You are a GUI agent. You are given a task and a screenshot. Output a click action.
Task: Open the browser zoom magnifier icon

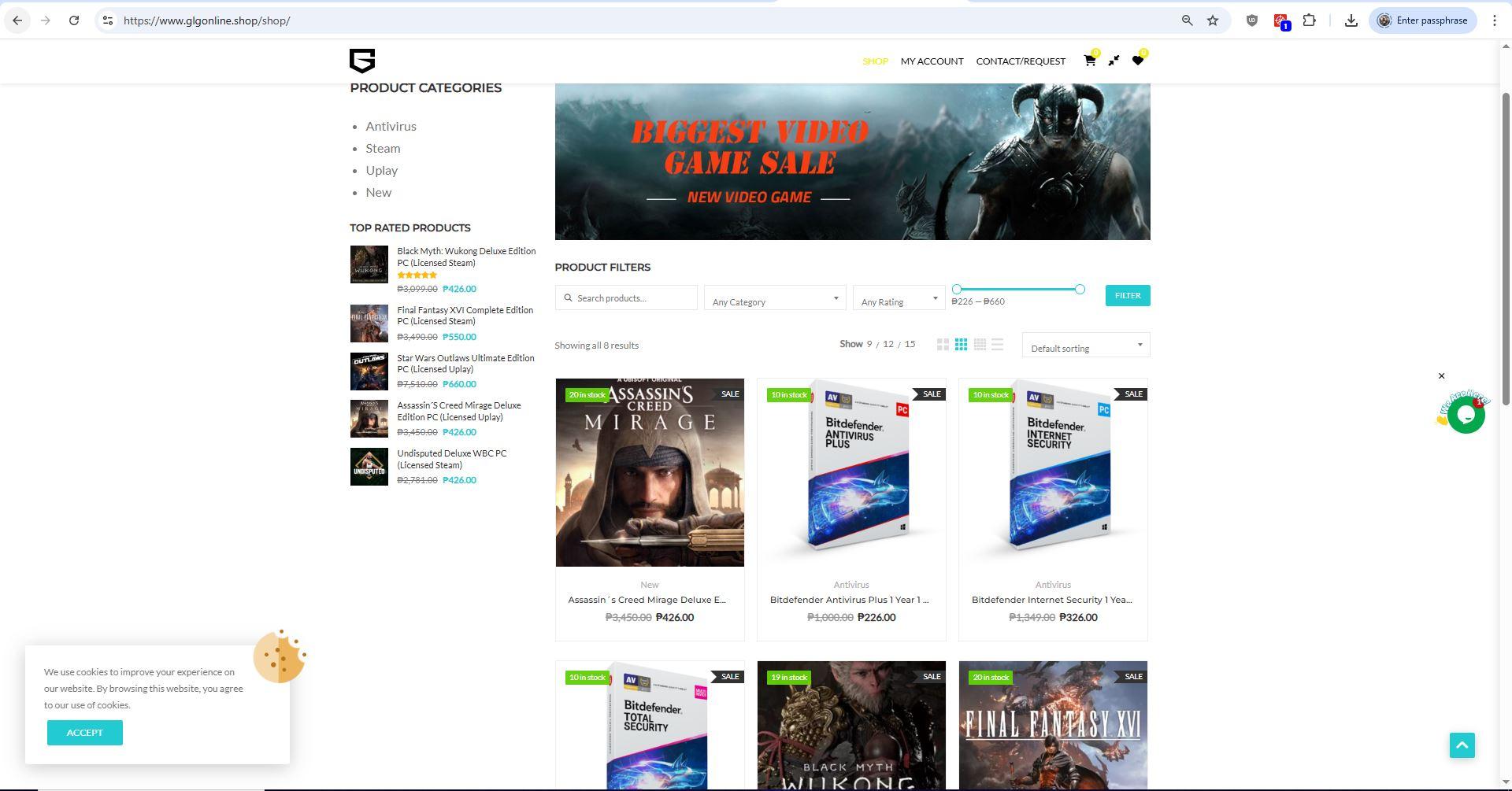[1187, 20]
